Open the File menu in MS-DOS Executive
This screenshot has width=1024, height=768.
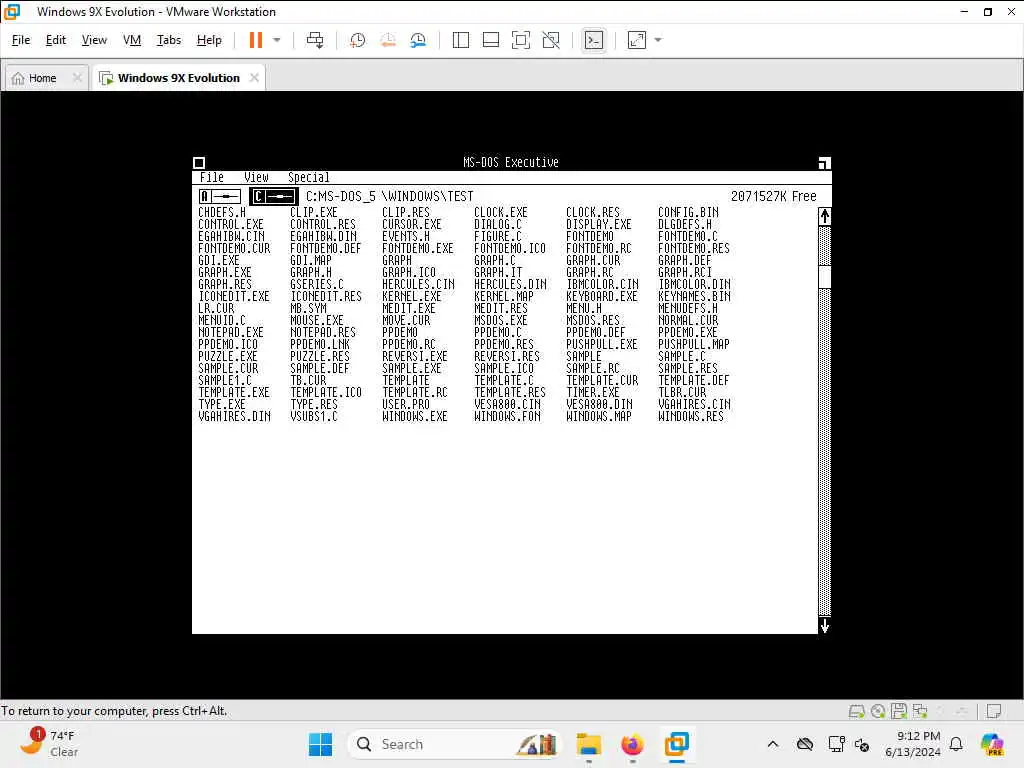(x=212, y=178)
